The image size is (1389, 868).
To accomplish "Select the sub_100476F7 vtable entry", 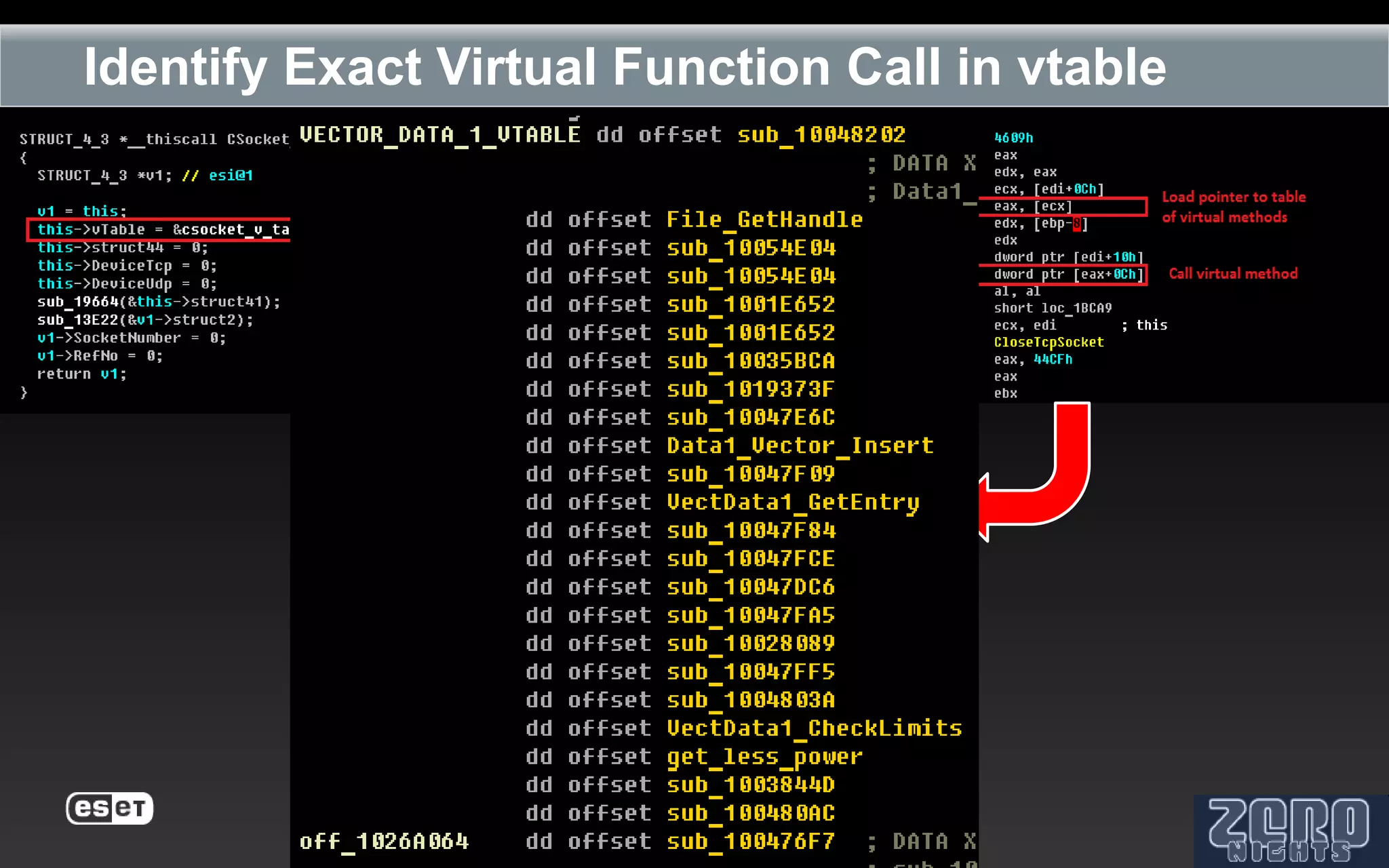I will pos(751,842).
